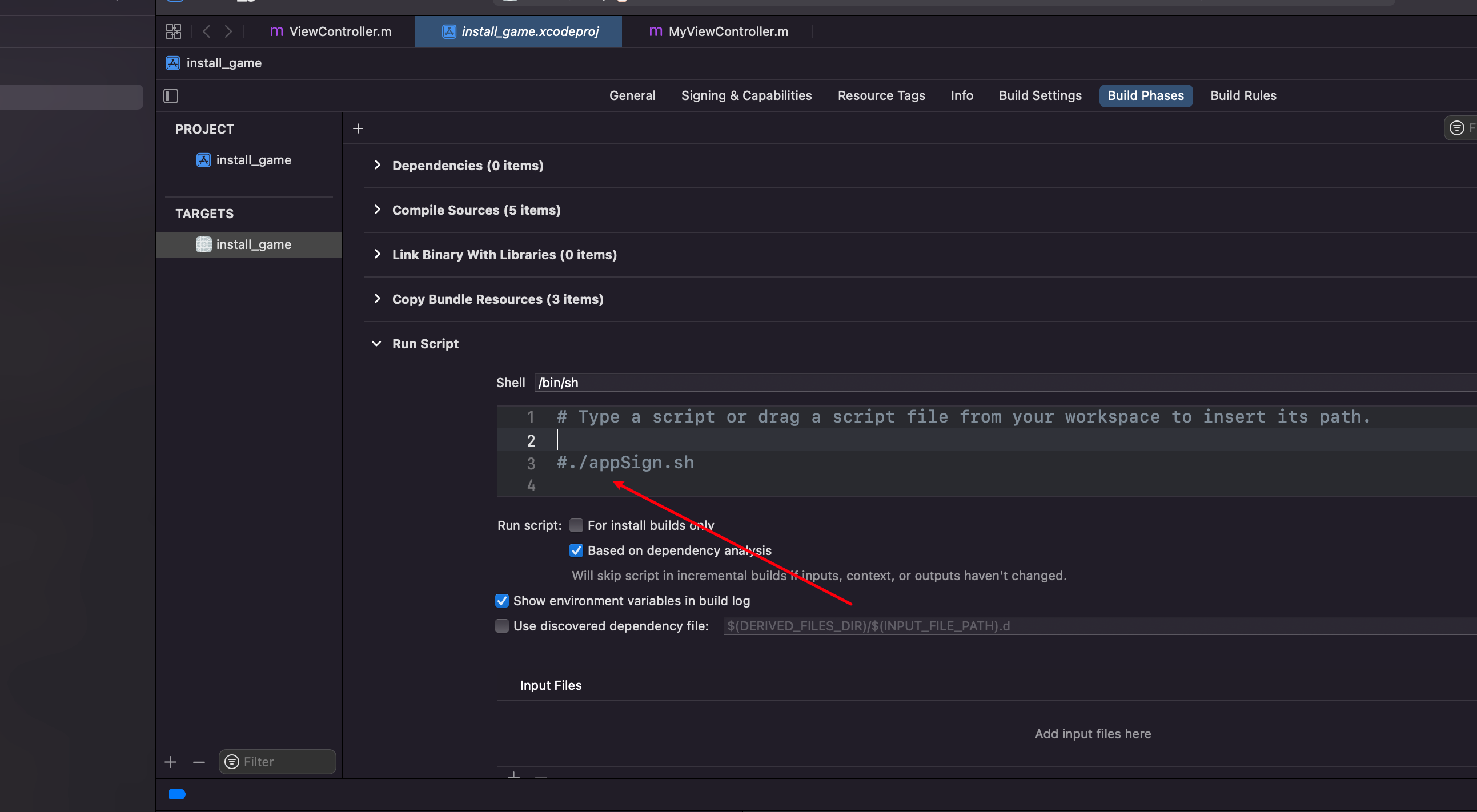
Task: Switch to the General tab
Action: coord(632,96)
